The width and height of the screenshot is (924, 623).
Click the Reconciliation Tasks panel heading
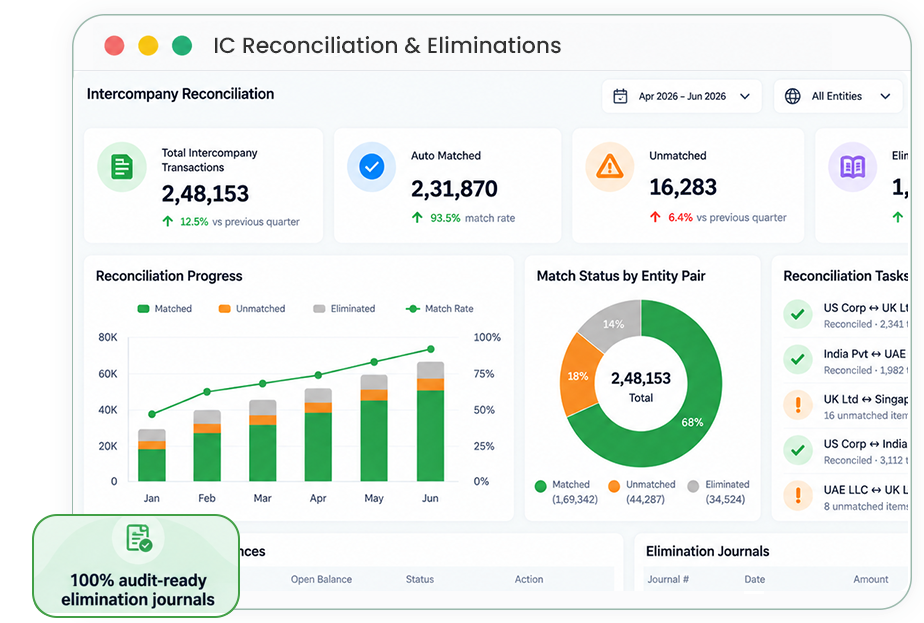(846, 276)
